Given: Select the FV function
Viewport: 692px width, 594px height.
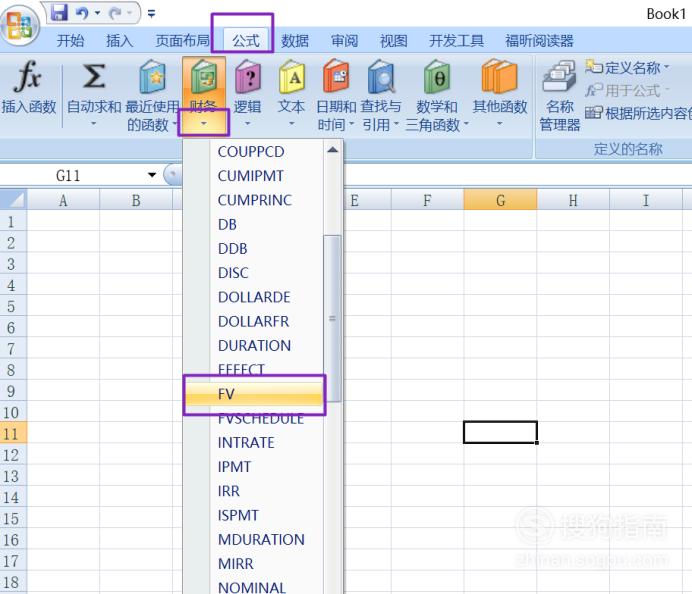Looking at the screenshot, I should click(254, 394).
